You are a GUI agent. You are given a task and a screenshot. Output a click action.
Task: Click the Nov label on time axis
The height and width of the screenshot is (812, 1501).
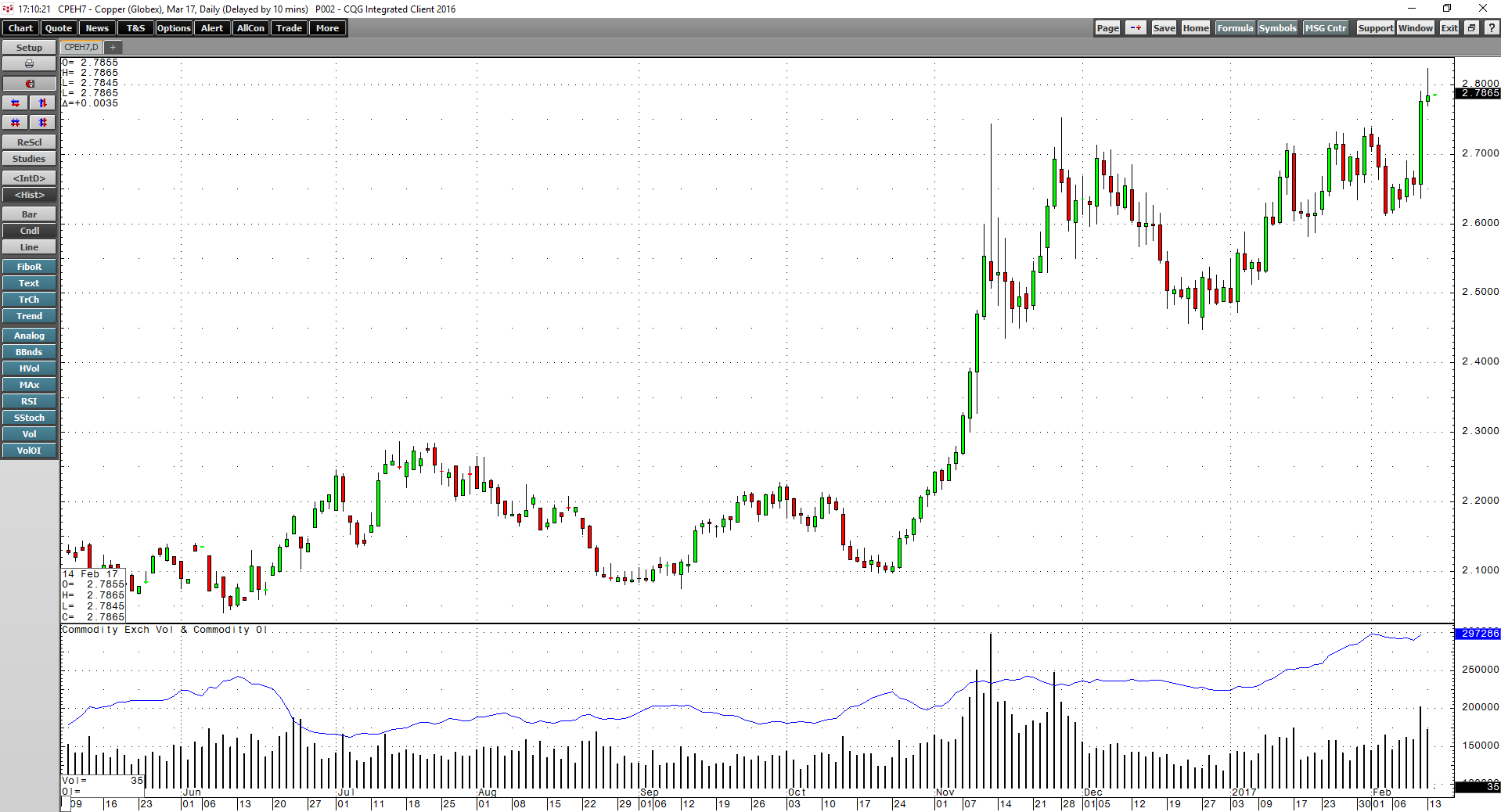(x=945, y=792)
